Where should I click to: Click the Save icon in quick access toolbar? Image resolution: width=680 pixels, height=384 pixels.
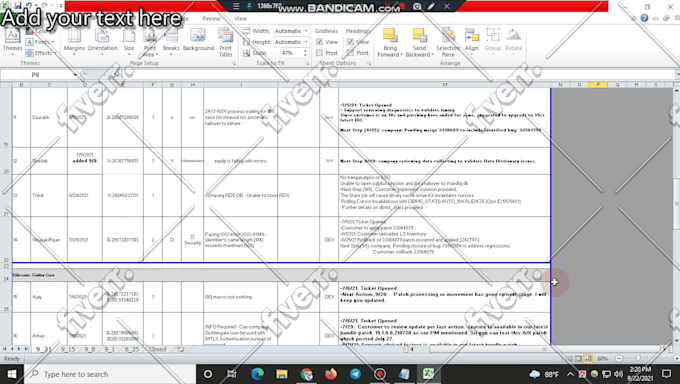[18, 6]
